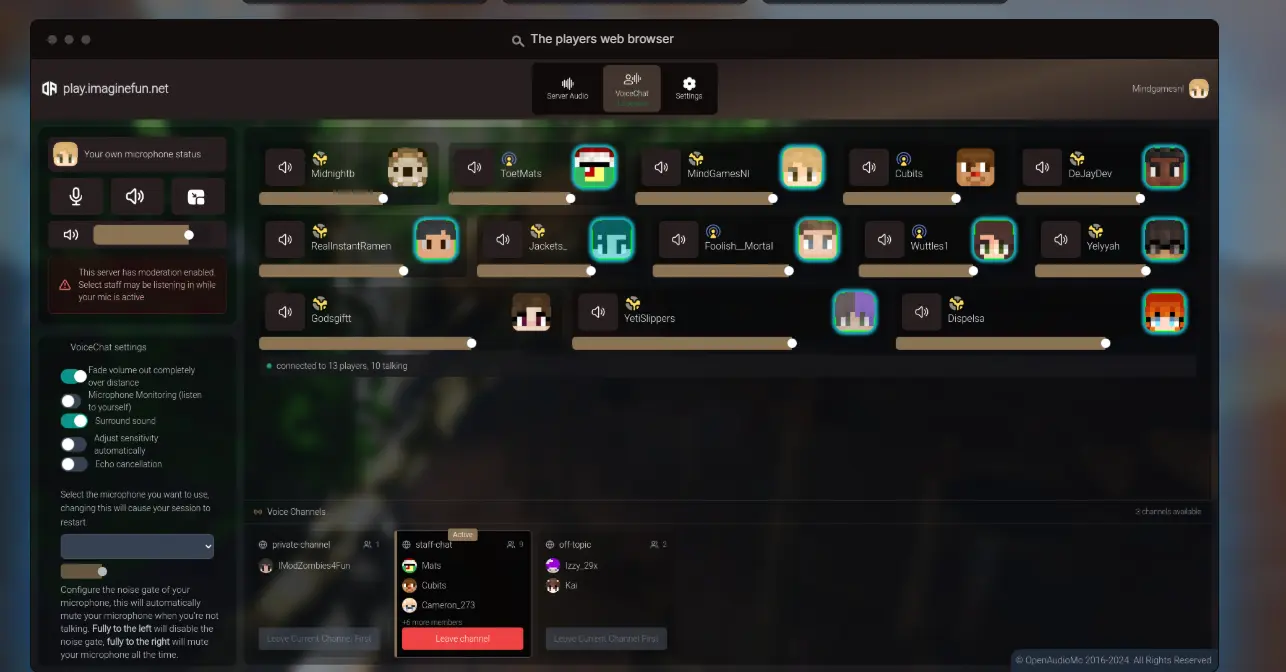1286x672 pixels.
Task: Click '+6 more members' in staff-chat
Action: (x=433, y=622)
